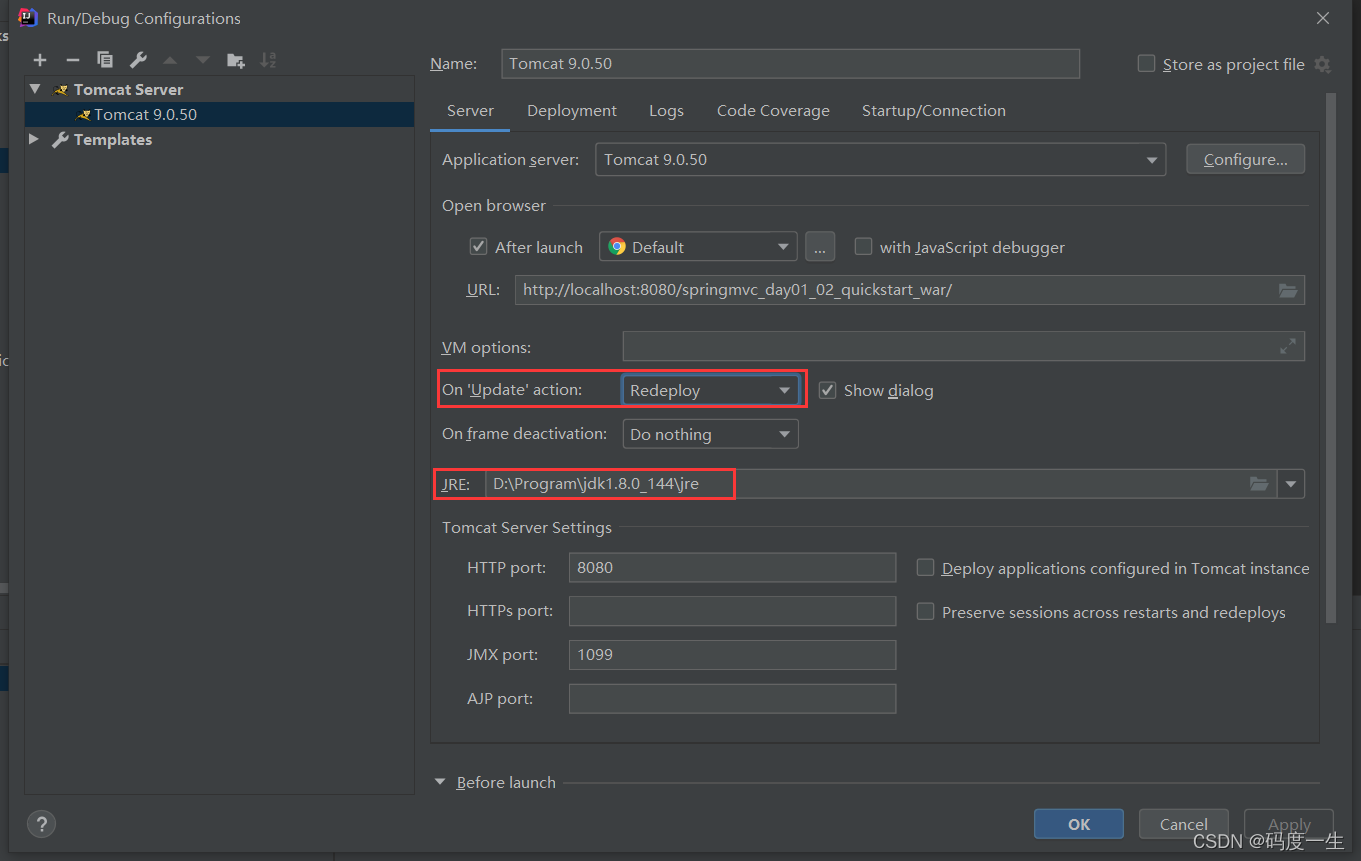Click the Apply button
Viewport: 1361px width, 861px height.
[x=1289, y=824]
